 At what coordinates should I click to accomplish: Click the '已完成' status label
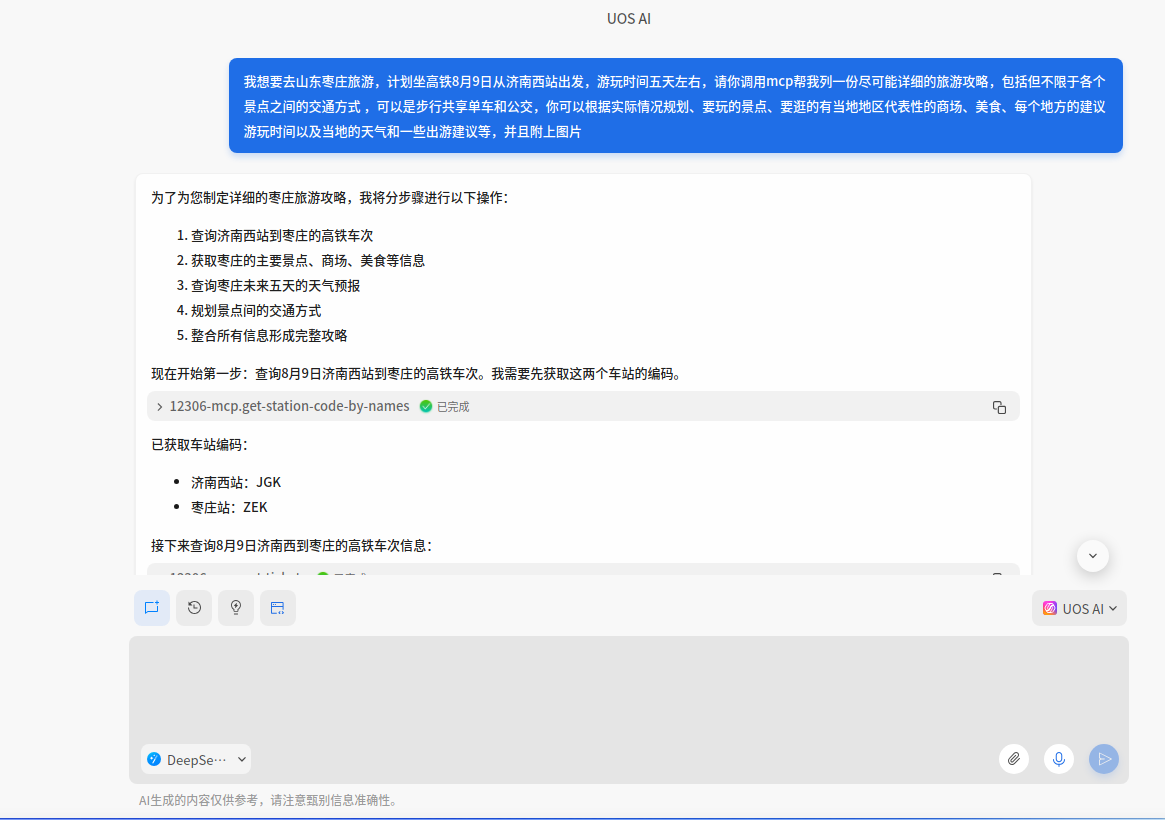point(453,406)
